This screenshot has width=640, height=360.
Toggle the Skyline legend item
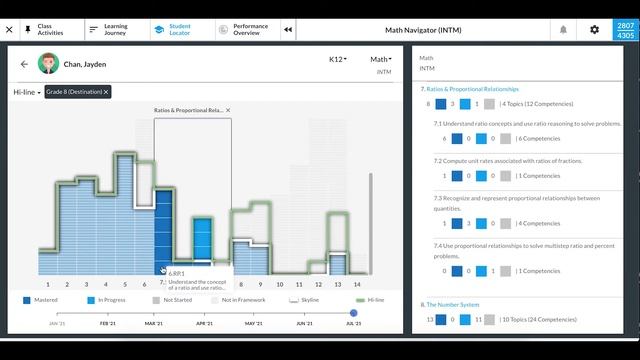[x=304, y=300]
